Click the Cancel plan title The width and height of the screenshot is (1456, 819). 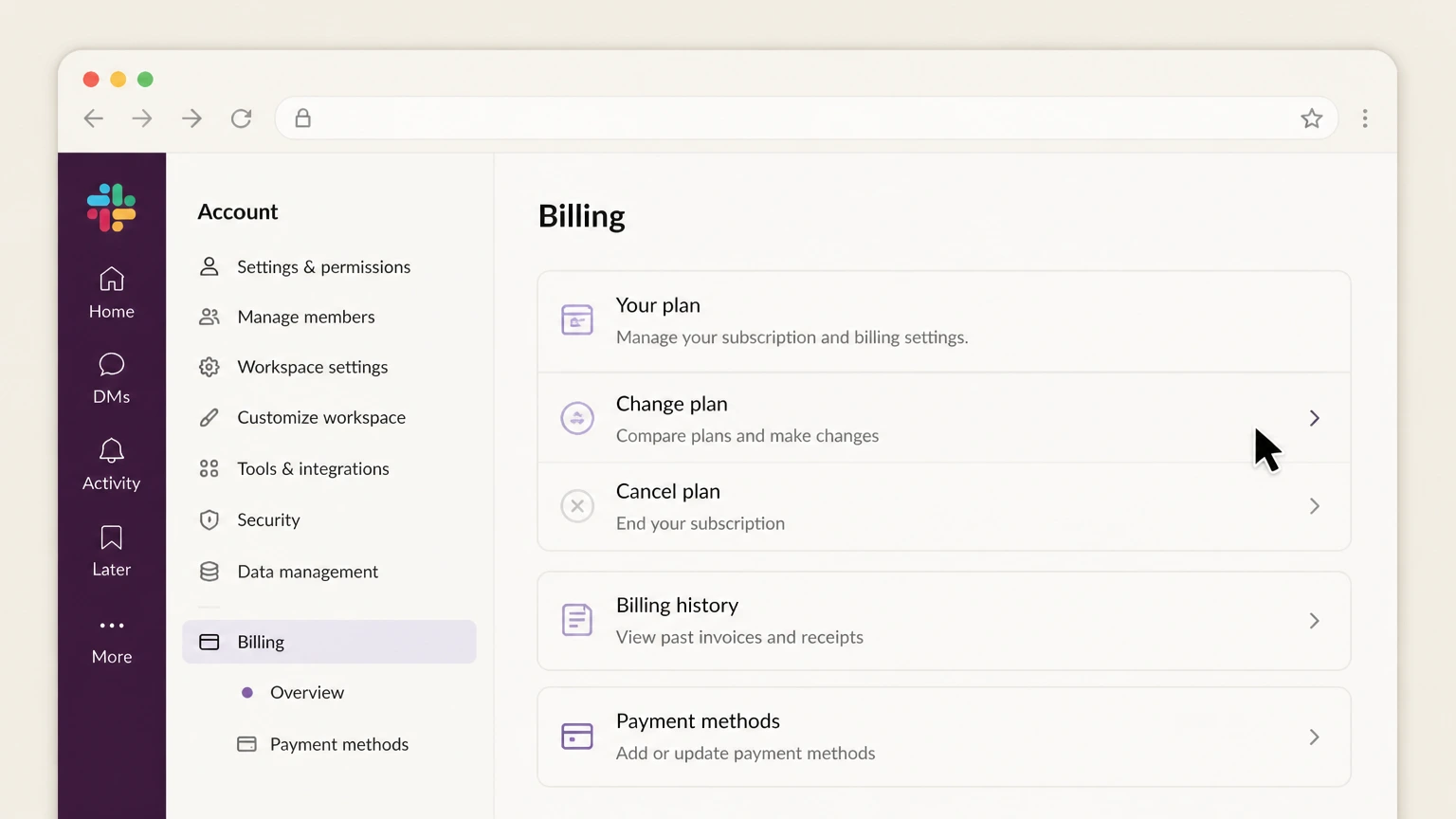(x=668, y=491)
